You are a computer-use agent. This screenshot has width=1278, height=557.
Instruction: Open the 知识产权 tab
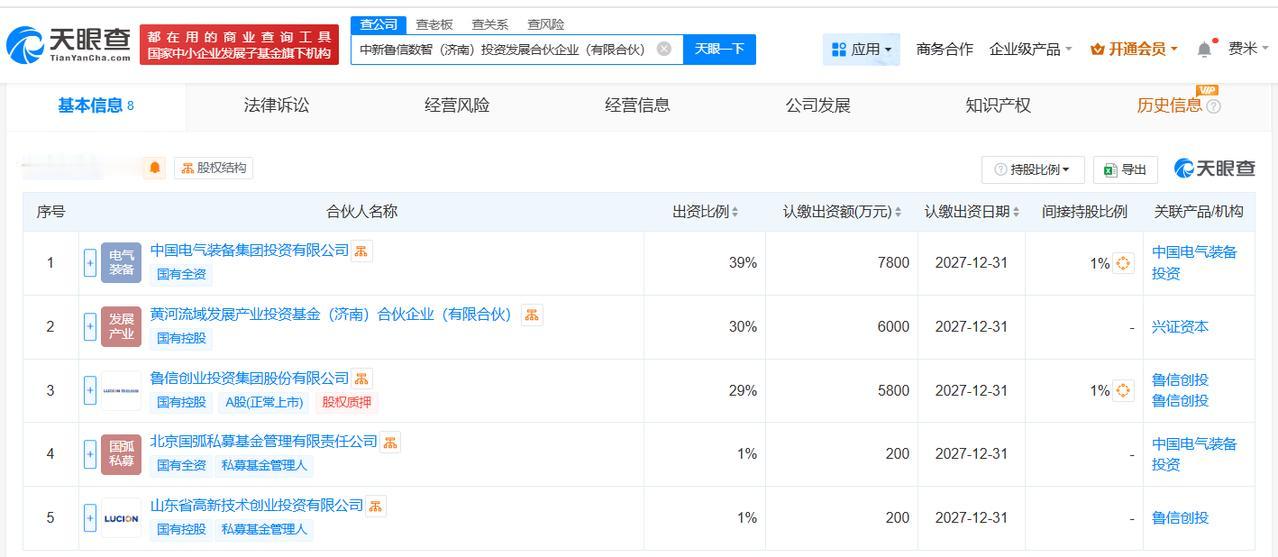click(x=998, y=106)
